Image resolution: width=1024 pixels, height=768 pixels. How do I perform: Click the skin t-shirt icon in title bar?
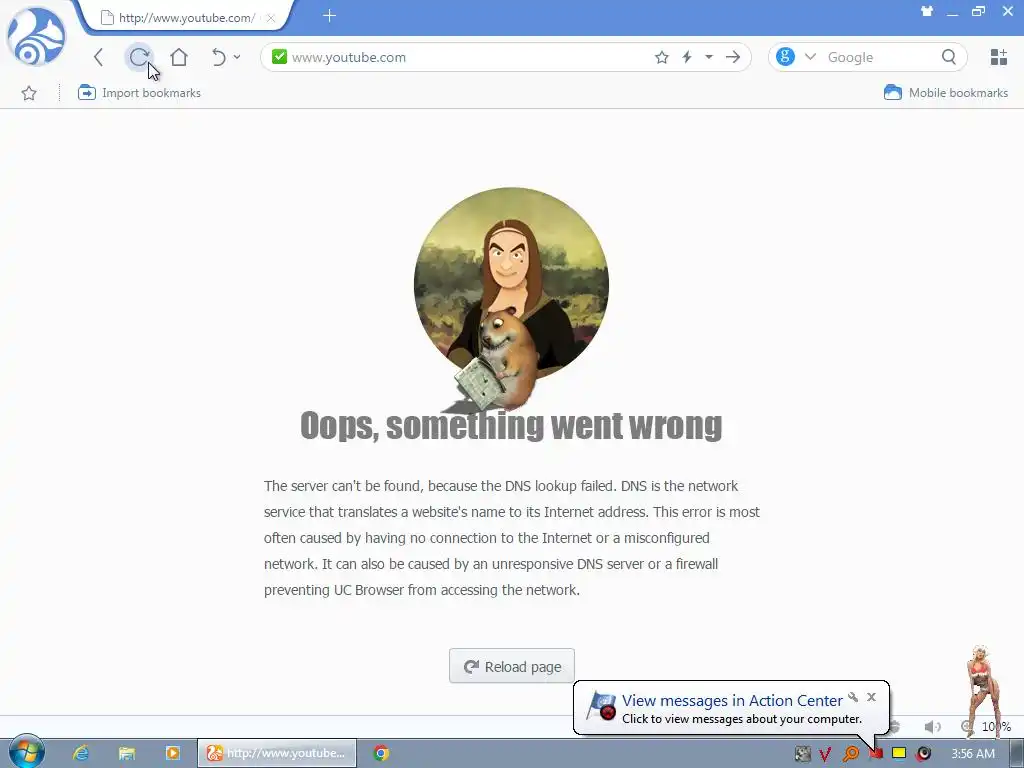click(927, 11)
